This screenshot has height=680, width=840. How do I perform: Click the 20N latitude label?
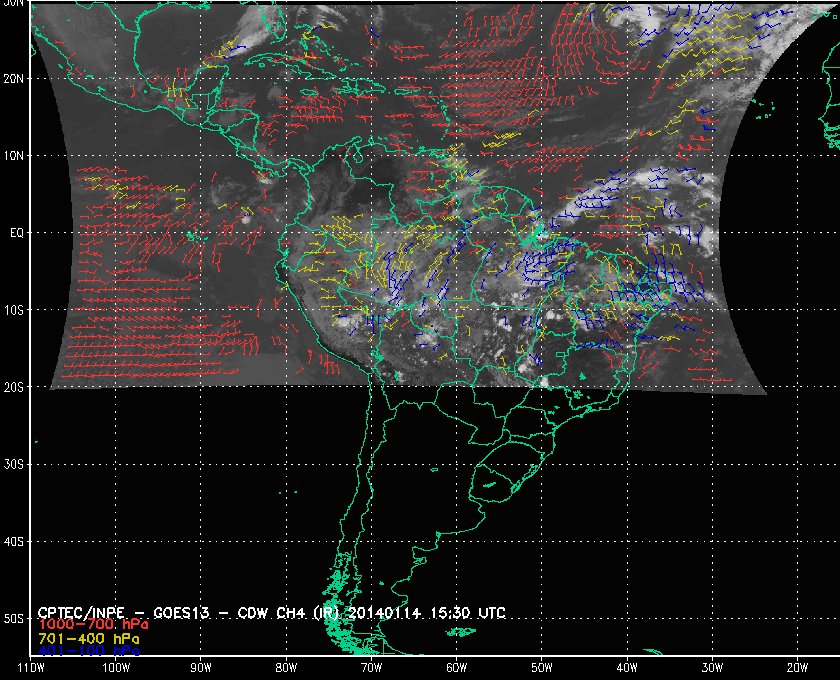[13, 79]
